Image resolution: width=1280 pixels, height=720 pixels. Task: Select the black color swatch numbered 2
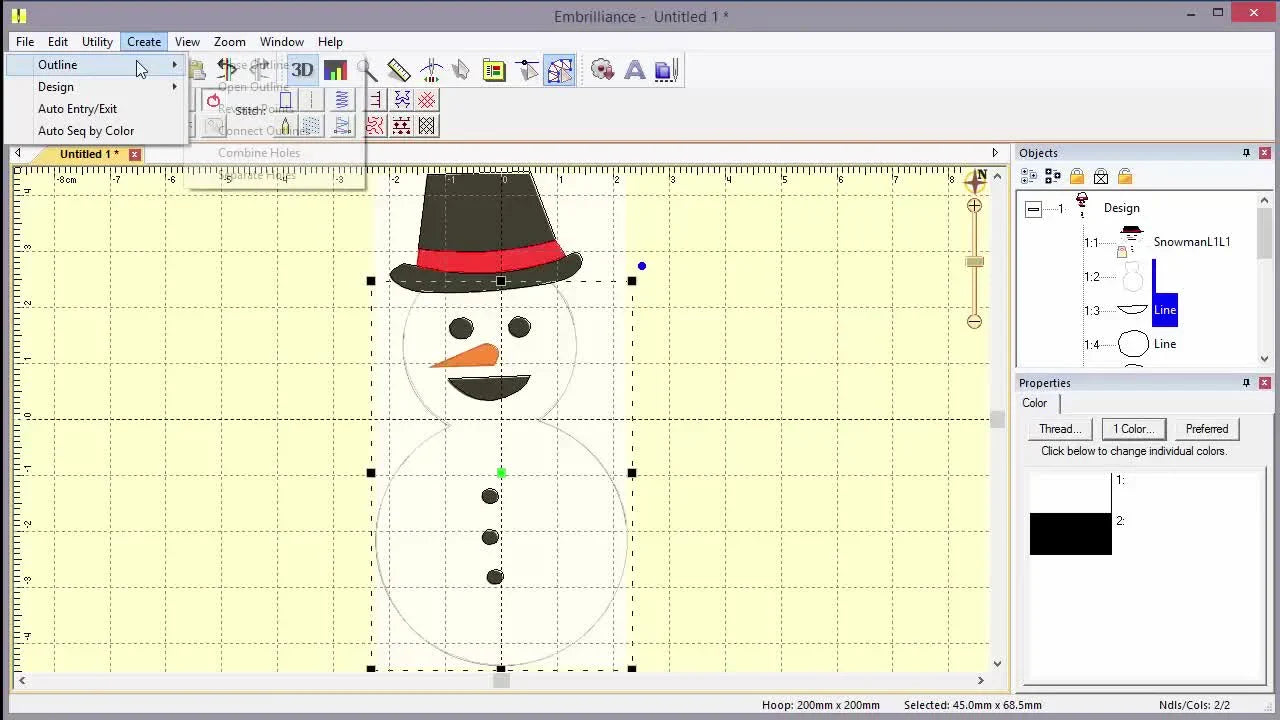1070,534
